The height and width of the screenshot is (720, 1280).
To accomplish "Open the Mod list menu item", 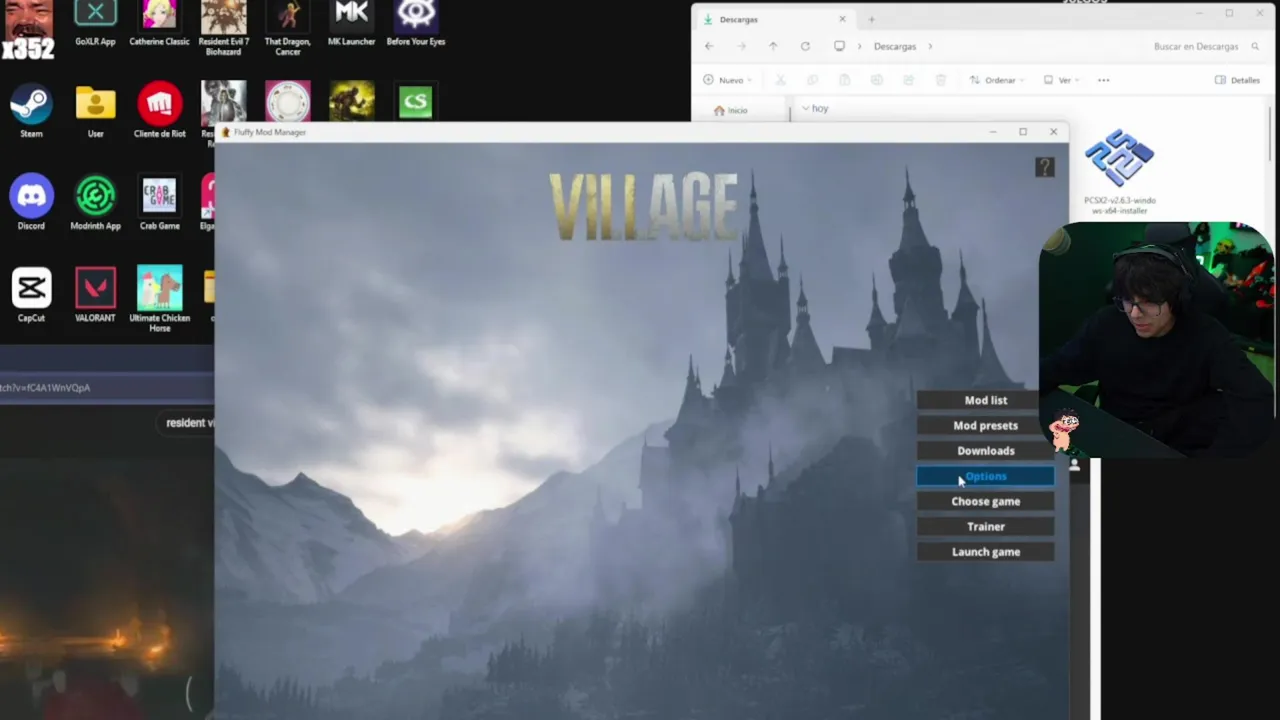I will [985, 400].
